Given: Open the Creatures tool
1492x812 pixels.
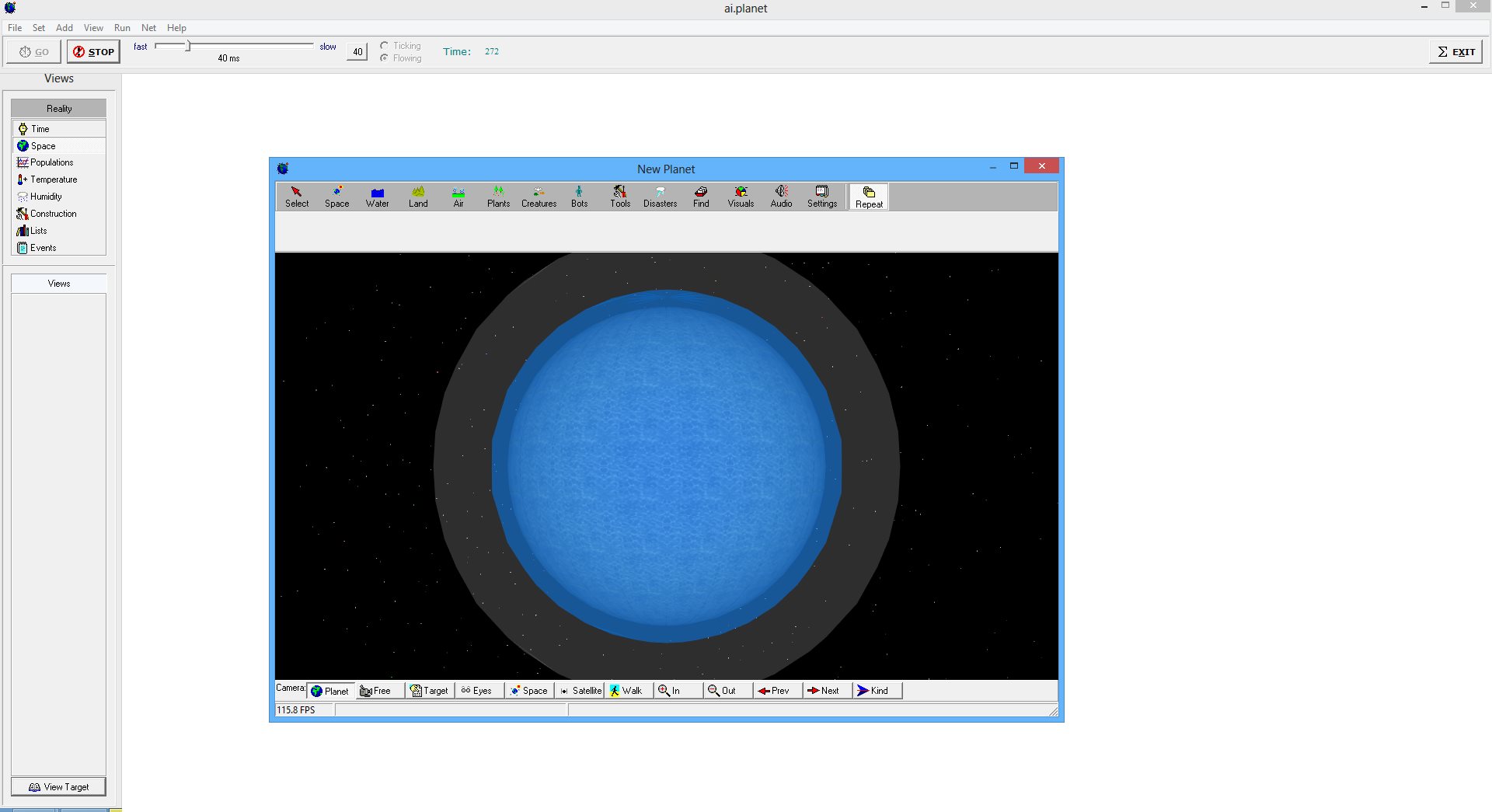Looking at the screenshot, I should coord(539,197).
